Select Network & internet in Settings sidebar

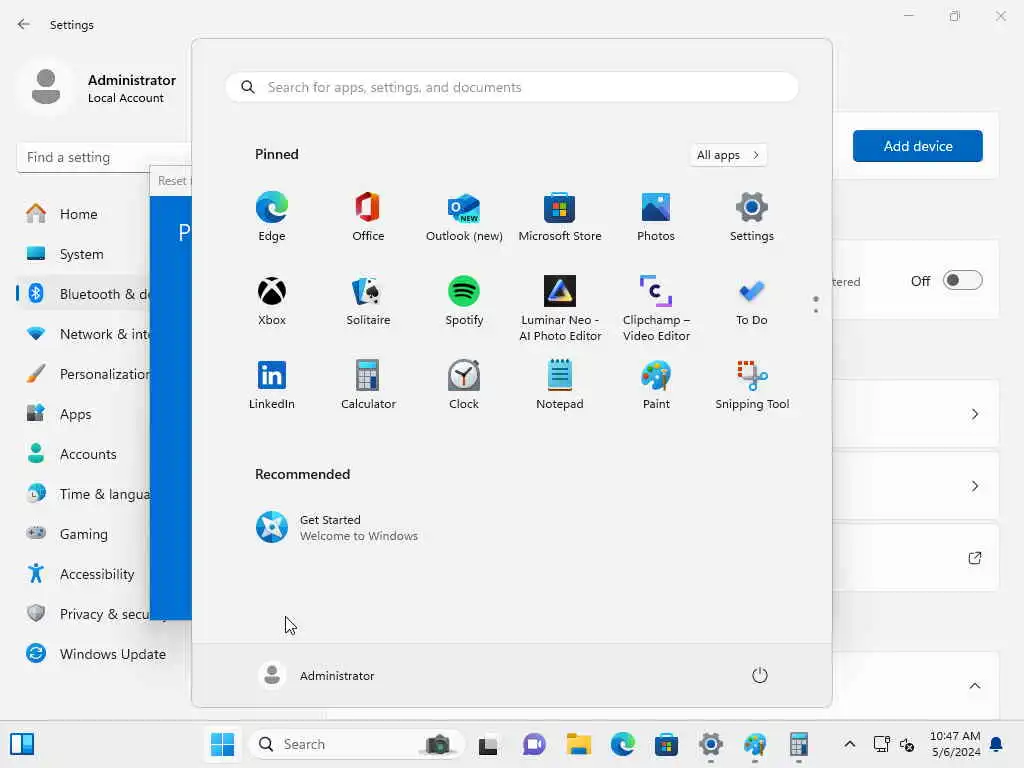83,334
